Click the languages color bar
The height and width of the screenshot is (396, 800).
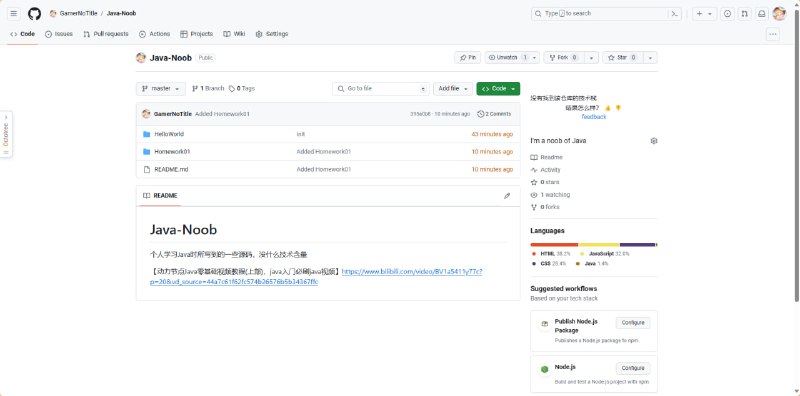[x=594, y=245]
